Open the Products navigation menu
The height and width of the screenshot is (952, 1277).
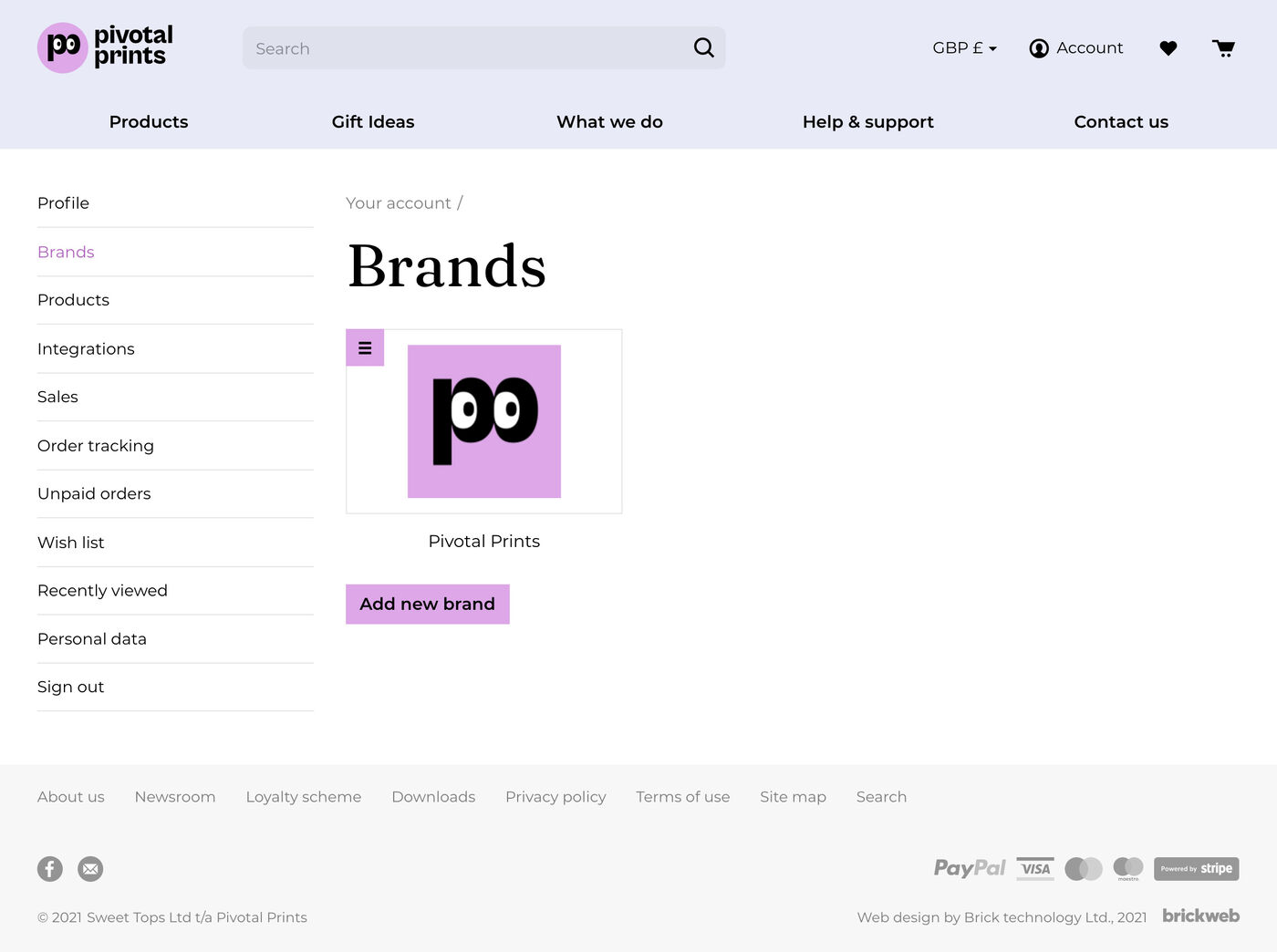point(149,122)
